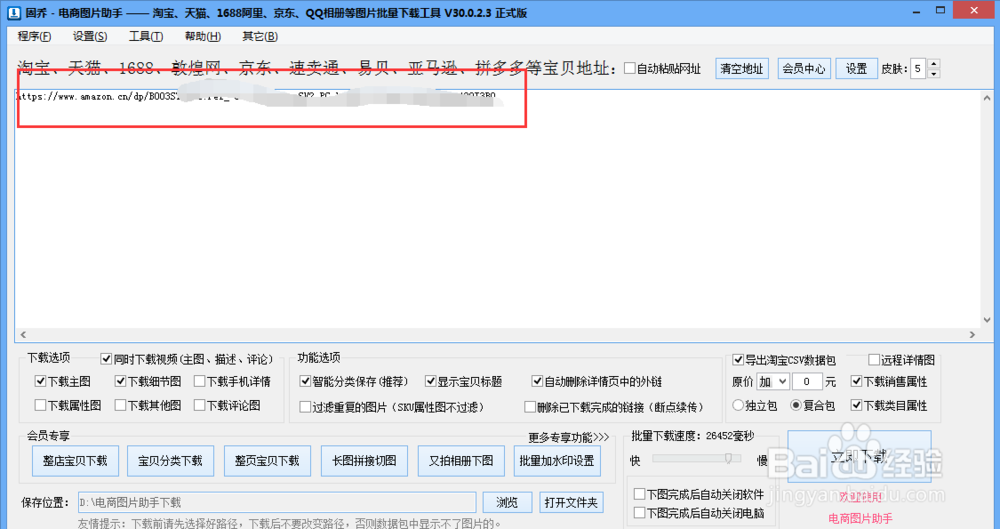Open the 原价 加 dropdown
Screen dimensions: 1000x529
point(773,382)
